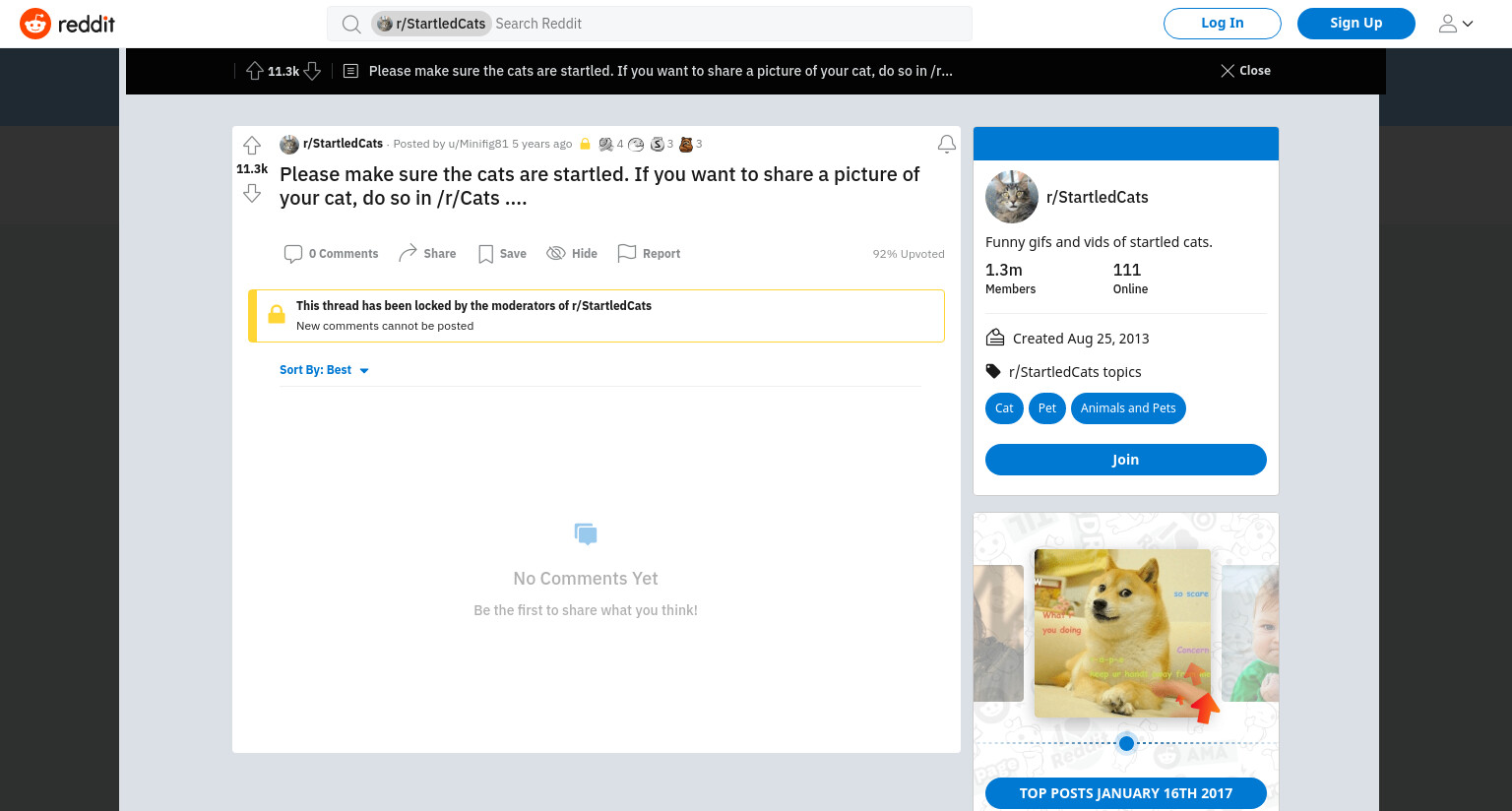
Task: Open the 0 Comments link
Action: click(331, 254)
